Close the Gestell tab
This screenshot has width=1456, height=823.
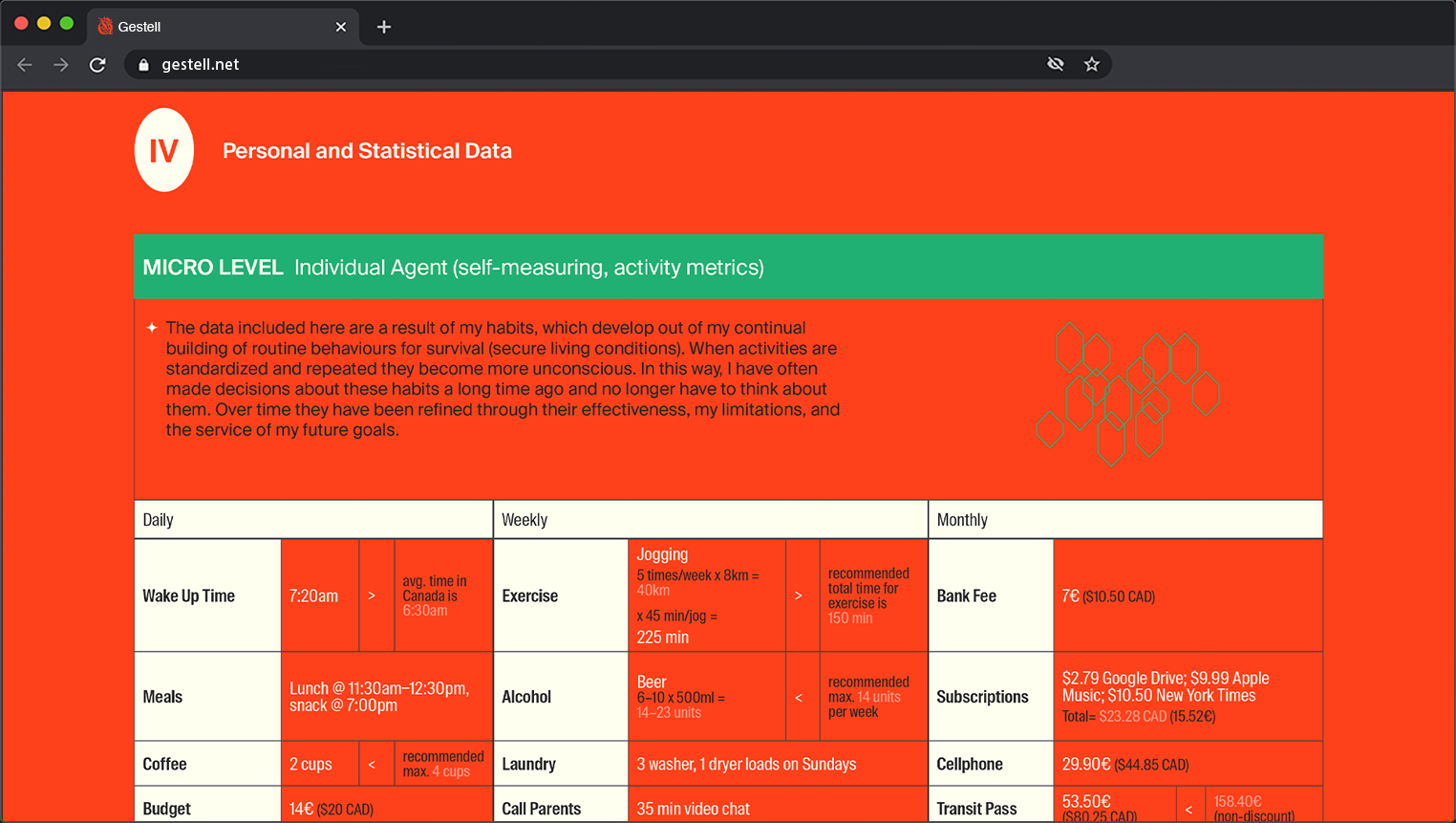point(341,27)
